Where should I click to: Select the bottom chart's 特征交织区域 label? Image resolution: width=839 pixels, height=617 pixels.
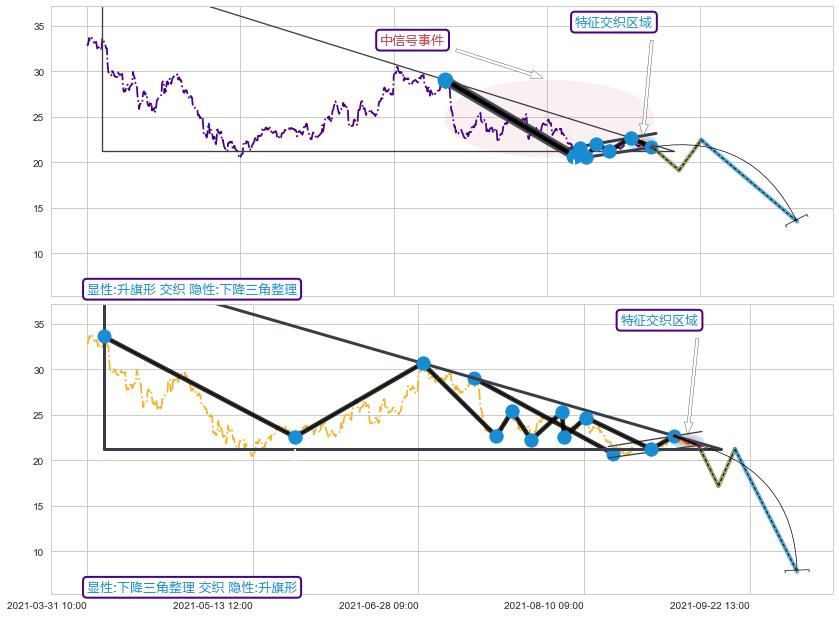(659, 320)
